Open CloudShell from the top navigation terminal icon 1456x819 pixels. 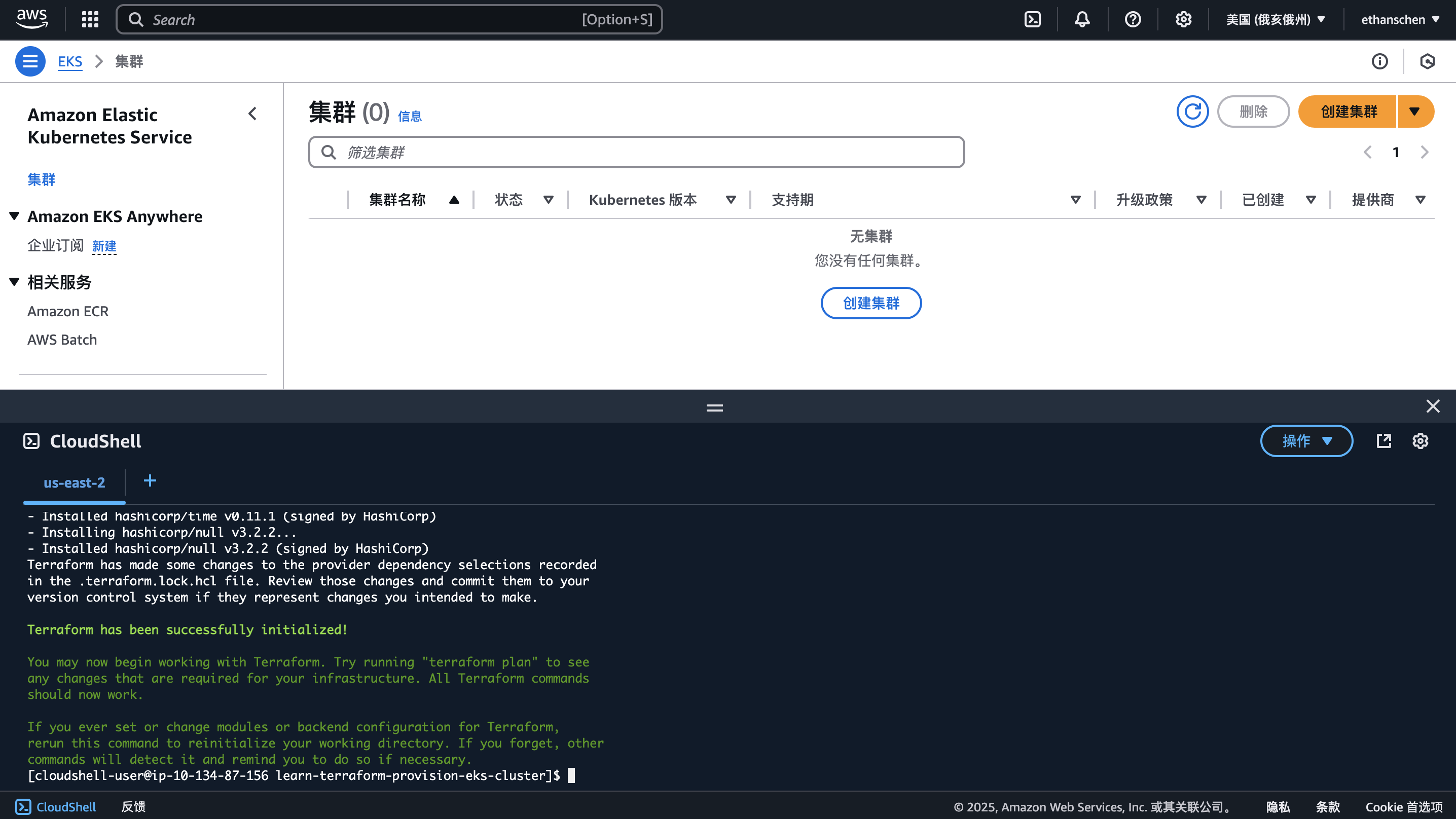point(1033,19)
